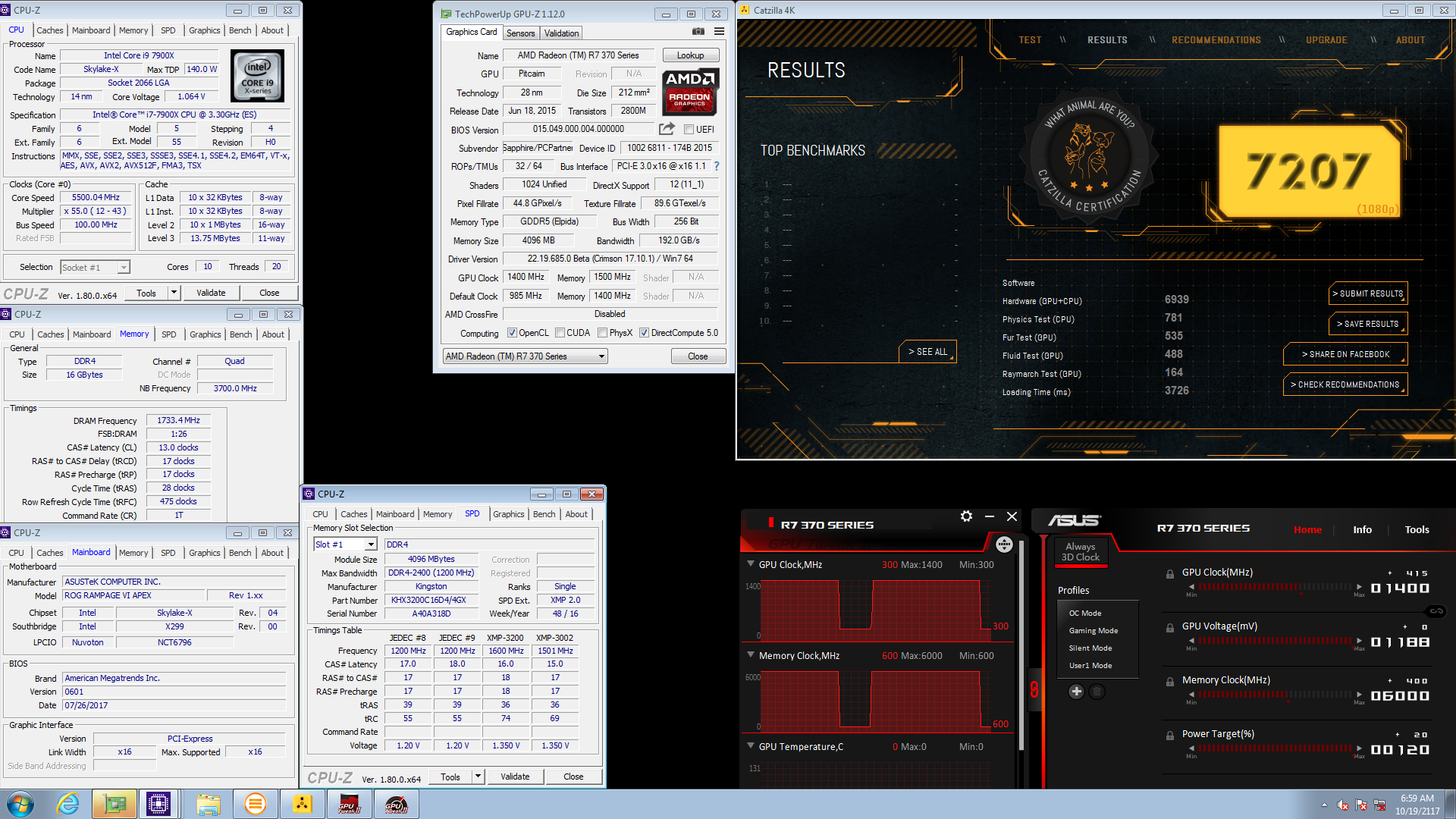The width and height of the screenshot is (1456, 819).
Task: Click the GPU Clock slider right arrow (Max)
Action: (1358, 587)
